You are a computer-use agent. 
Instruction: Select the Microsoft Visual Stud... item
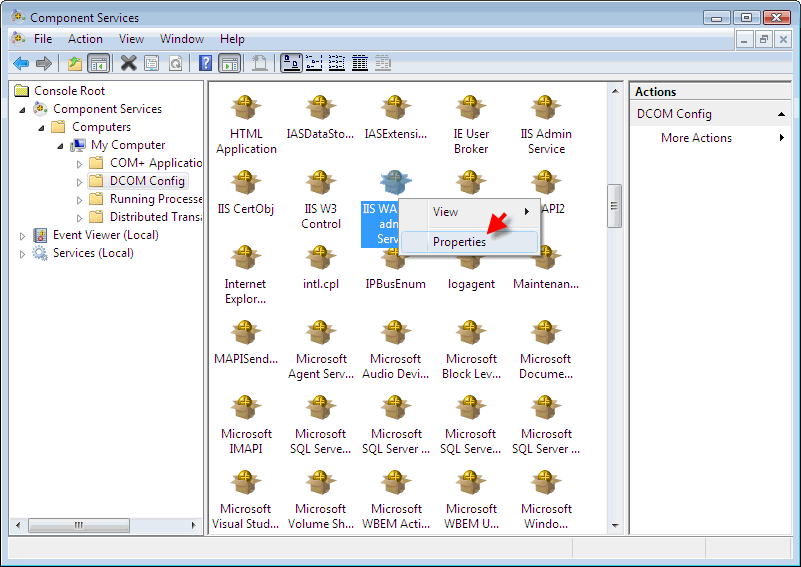(x=246, y=501)
